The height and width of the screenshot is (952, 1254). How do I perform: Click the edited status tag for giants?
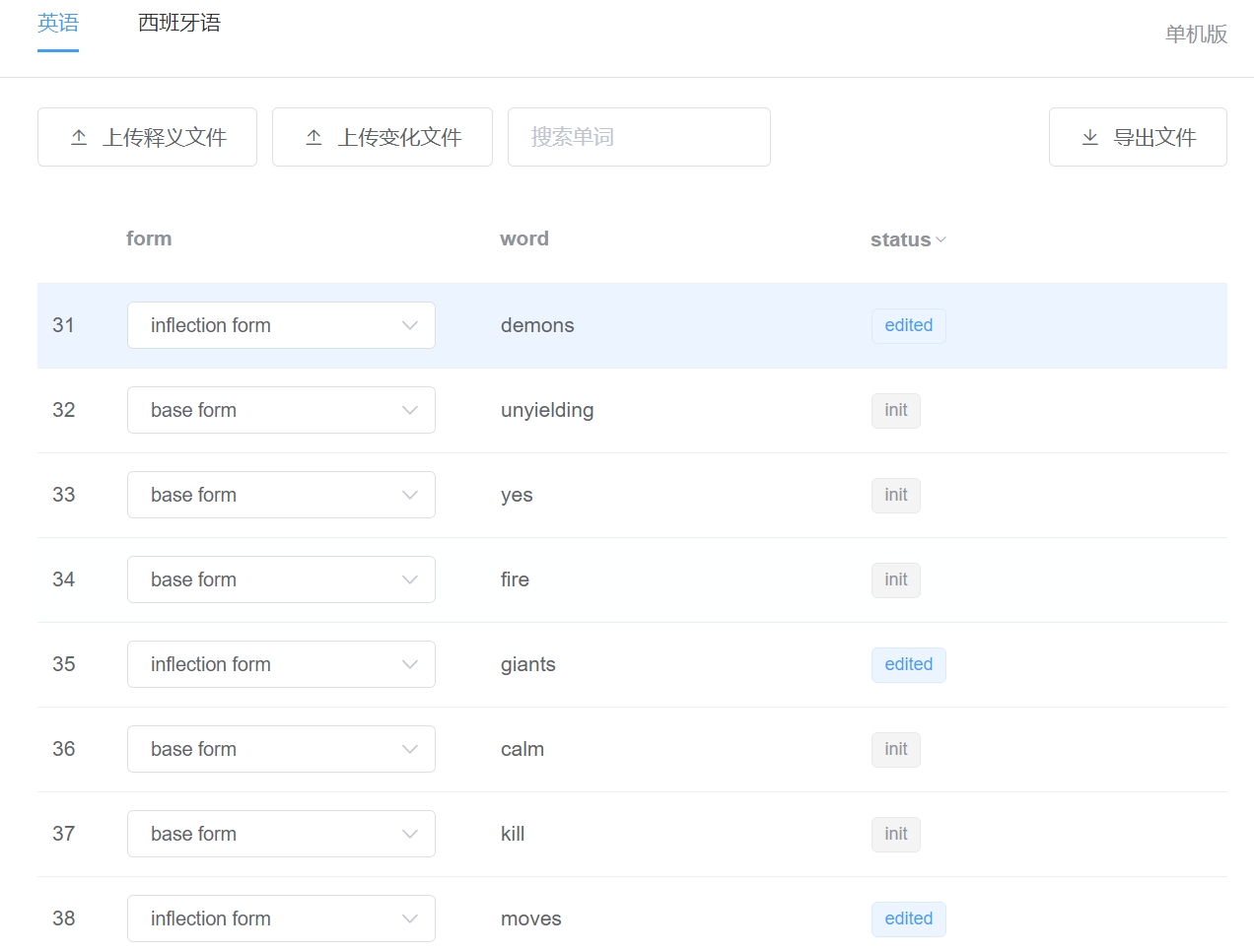pyautogui.click(x=908, y=664)
